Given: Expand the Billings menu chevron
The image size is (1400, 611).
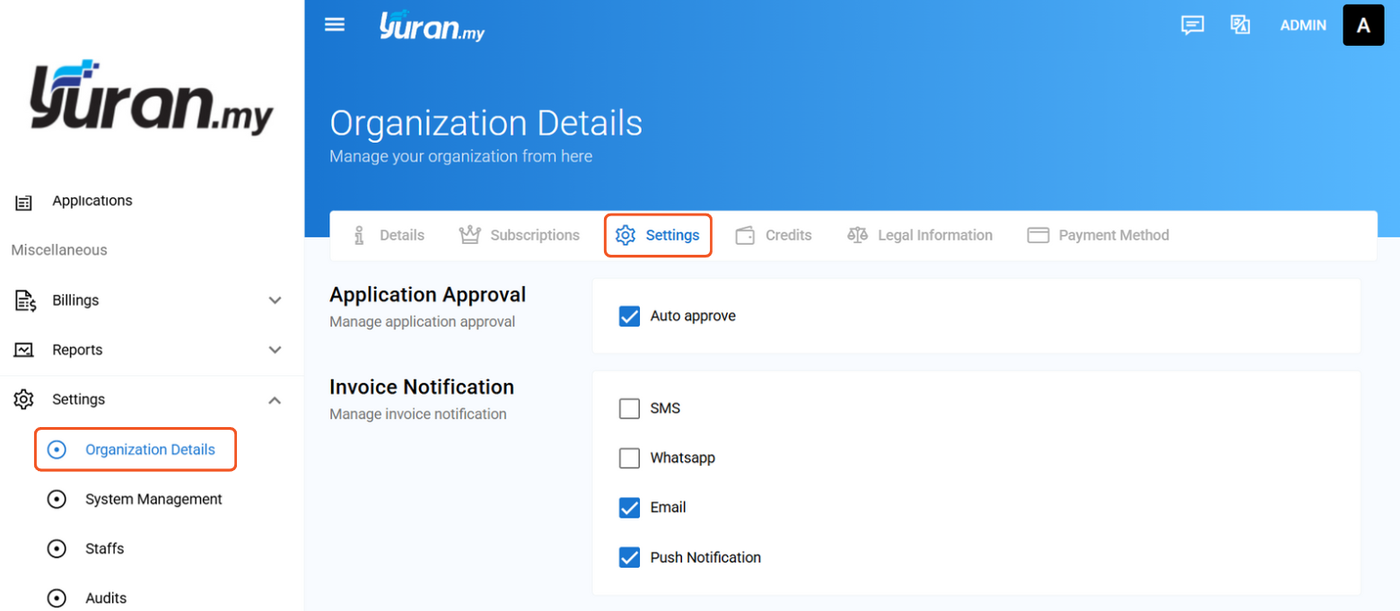Looking at the screenshot, I should point(275,300).
